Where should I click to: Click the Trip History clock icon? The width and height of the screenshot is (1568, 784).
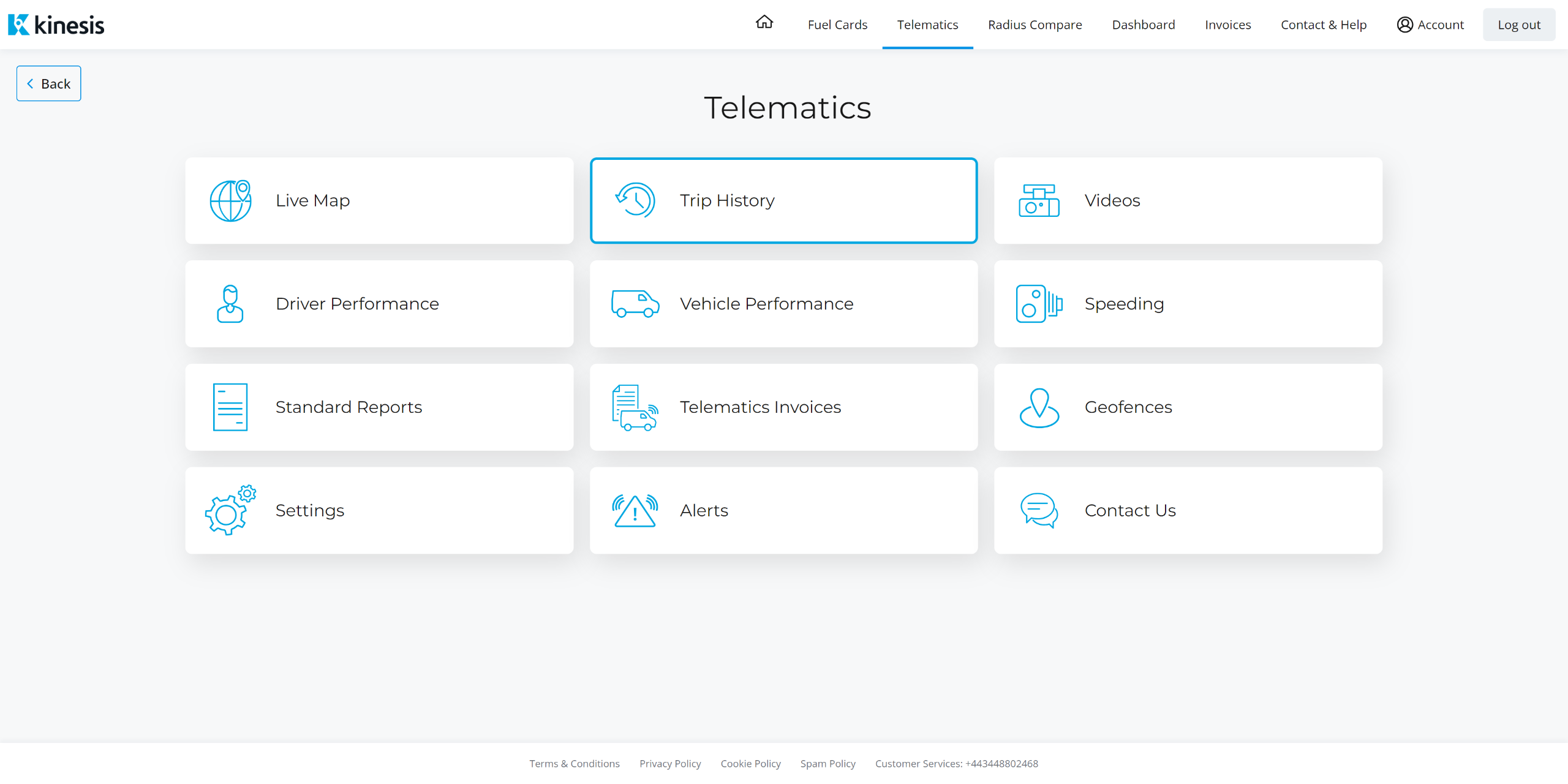coord(635,200)
